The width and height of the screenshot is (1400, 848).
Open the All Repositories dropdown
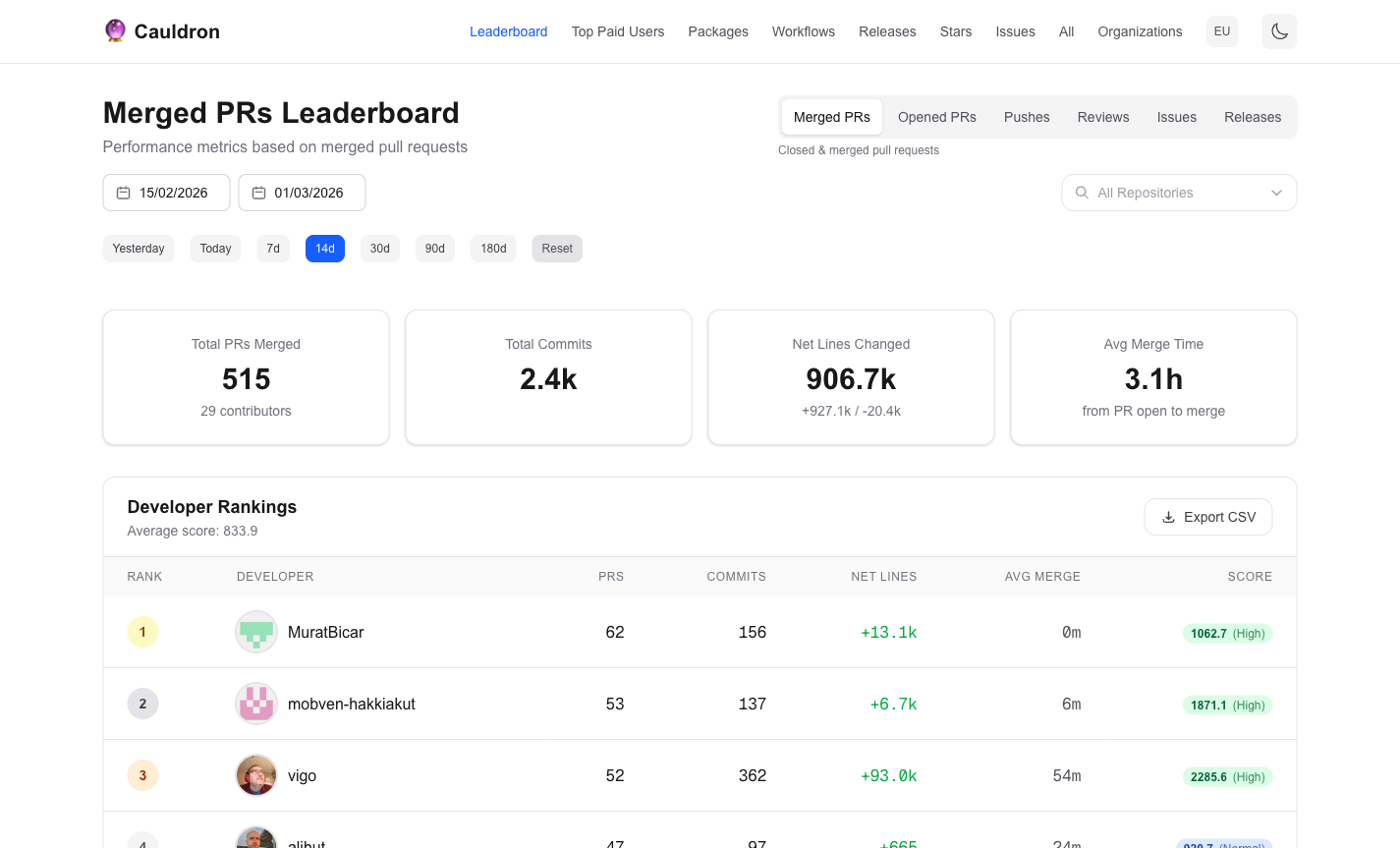pyautogui.click(x=1179, y=193)
